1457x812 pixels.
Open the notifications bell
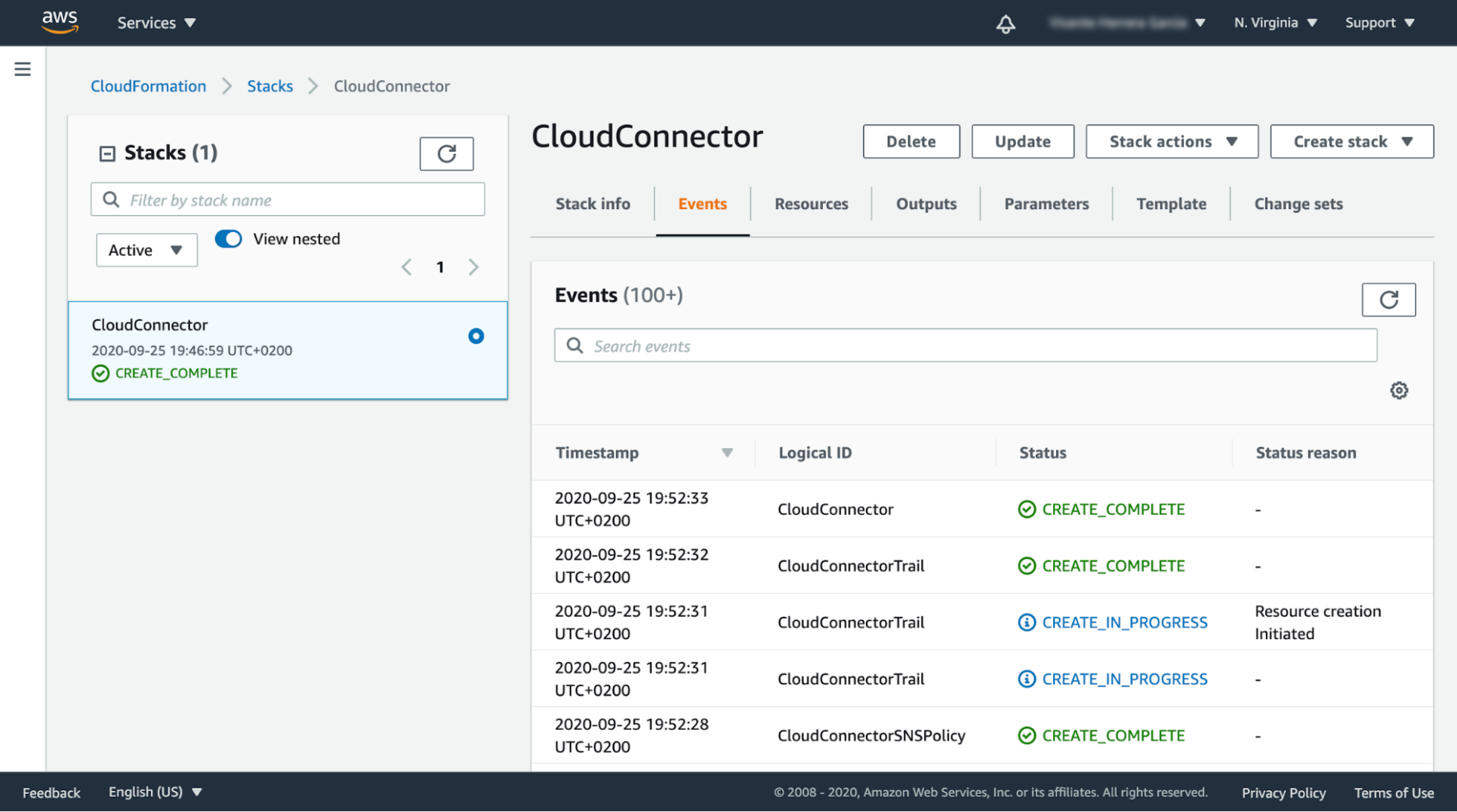[1004, 23]
